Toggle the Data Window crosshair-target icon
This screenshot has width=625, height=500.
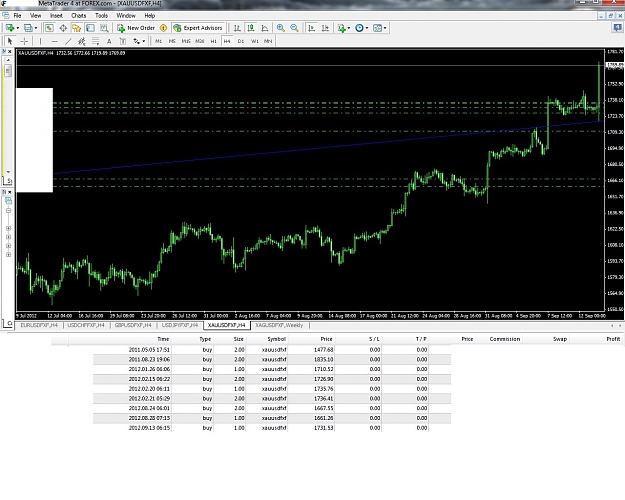coord(63,28)
